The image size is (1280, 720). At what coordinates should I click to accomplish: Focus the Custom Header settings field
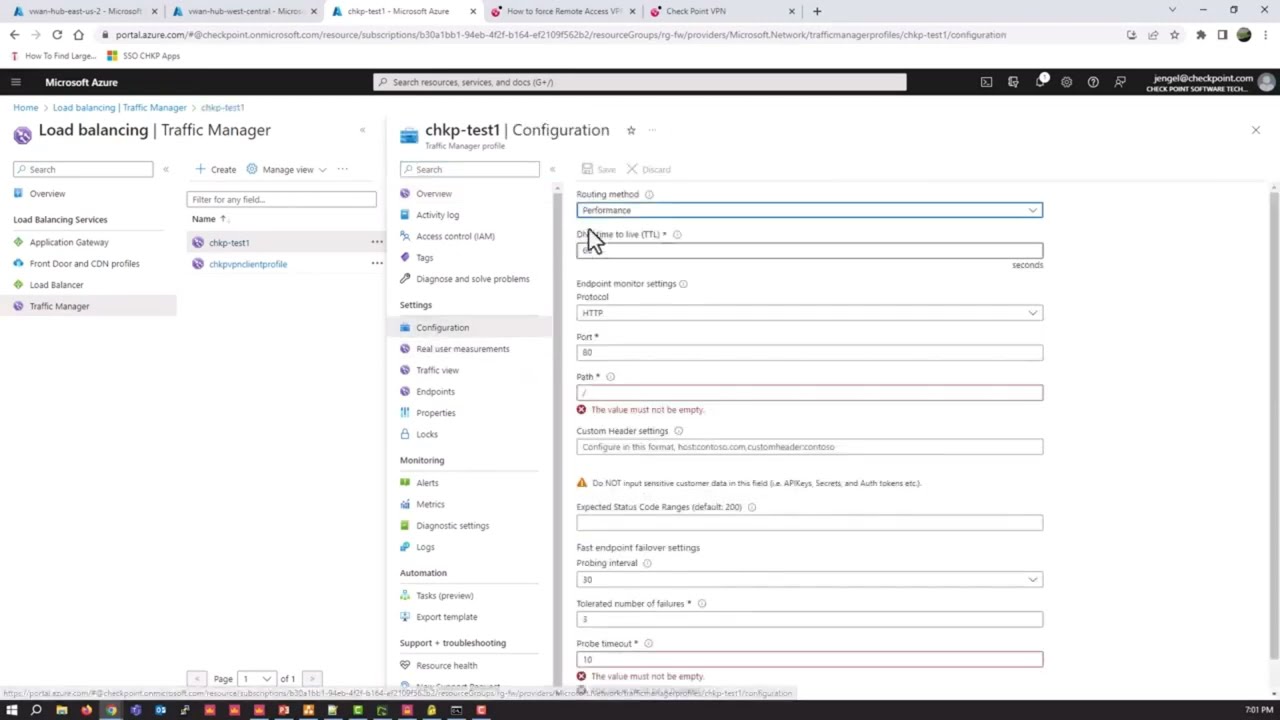(x=809, y=447)
